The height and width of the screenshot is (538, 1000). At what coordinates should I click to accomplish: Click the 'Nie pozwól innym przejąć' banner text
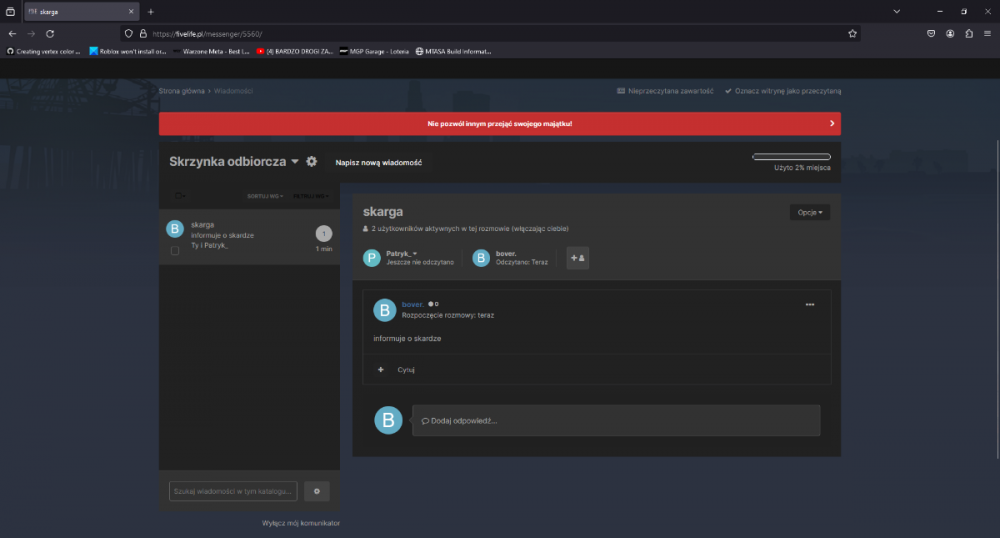(x=499, y=124)
